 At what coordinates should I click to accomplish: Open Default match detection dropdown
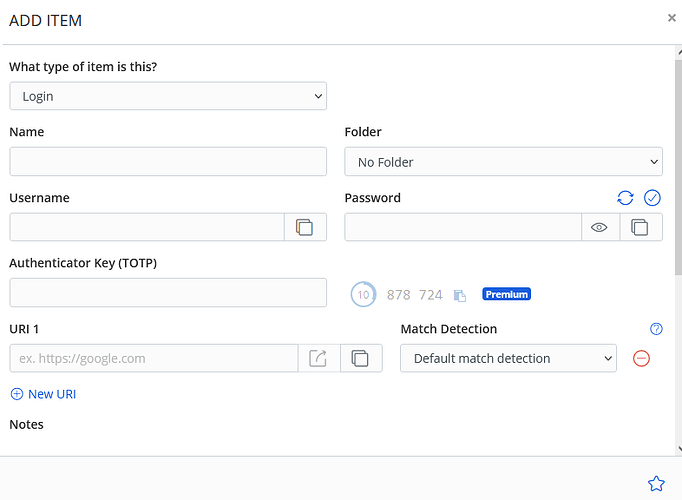[x=508, y=358]
